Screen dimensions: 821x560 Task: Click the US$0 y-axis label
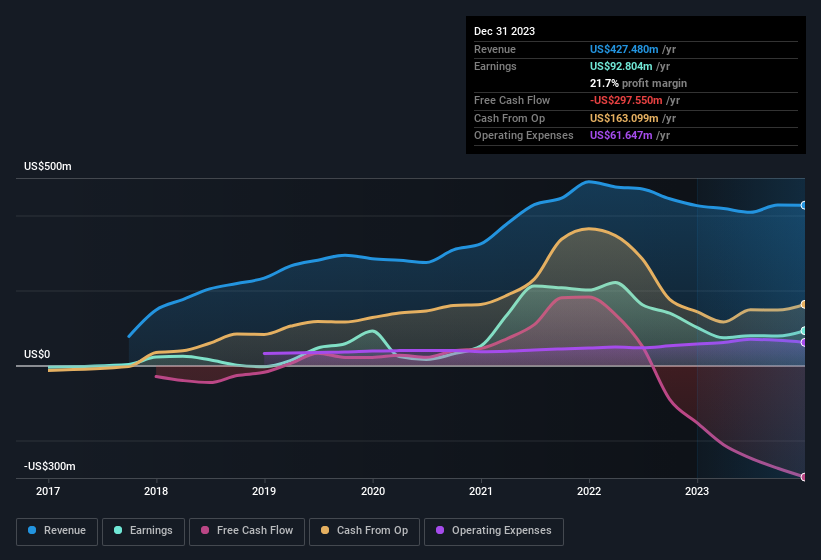tap(37, 354)
